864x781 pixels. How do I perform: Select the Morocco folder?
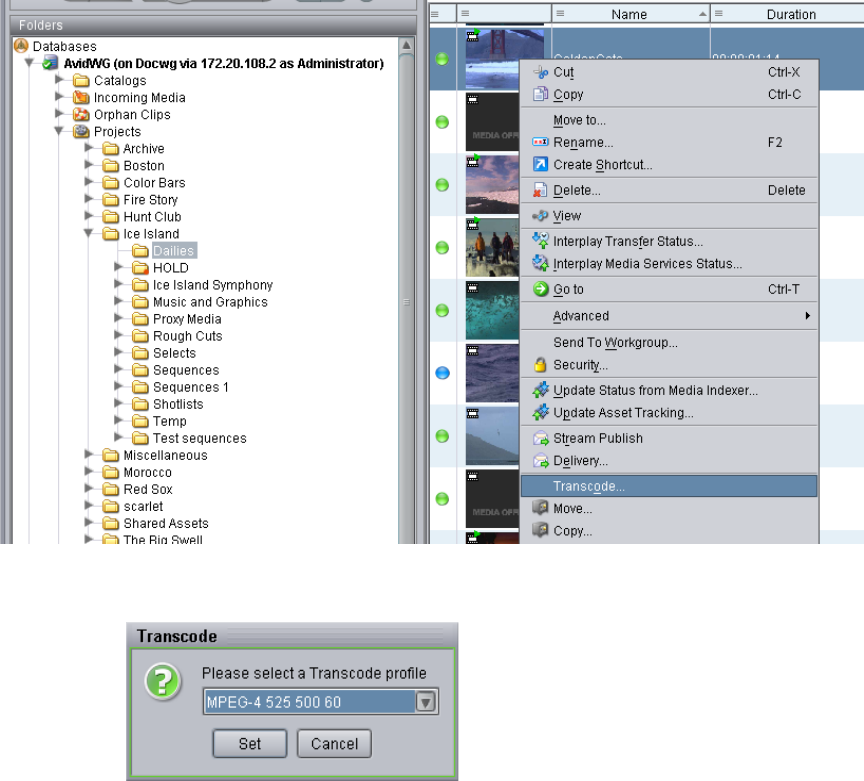(147, 472)
